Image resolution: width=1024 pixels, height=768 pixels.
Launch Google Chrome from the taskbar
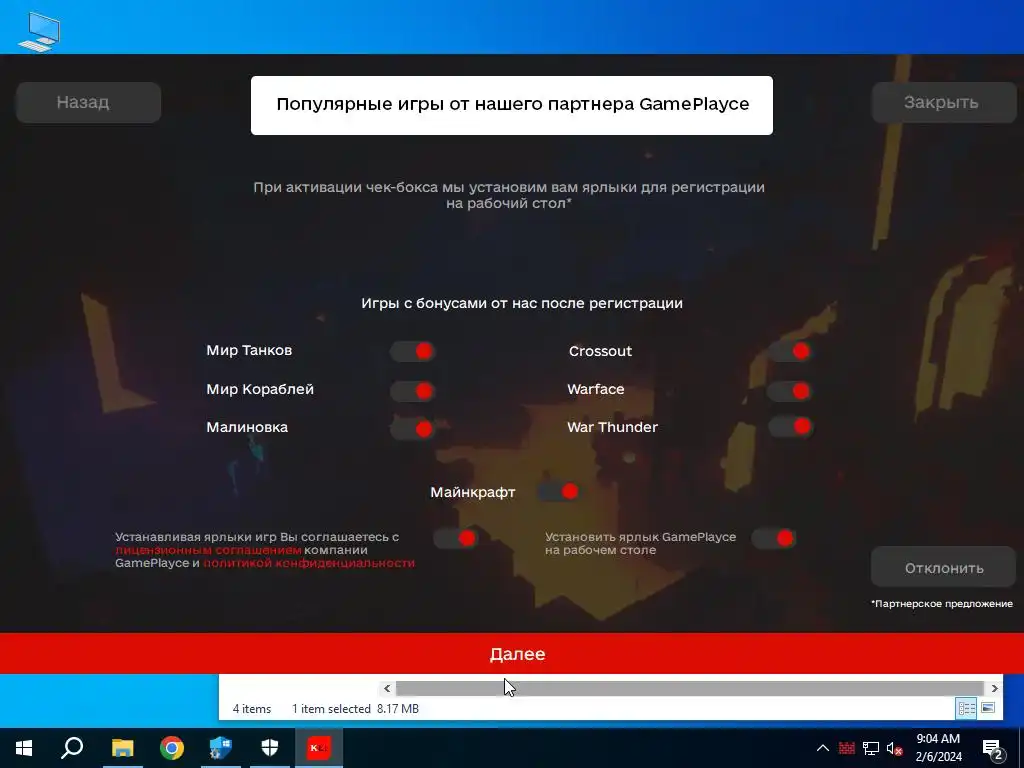172,748
